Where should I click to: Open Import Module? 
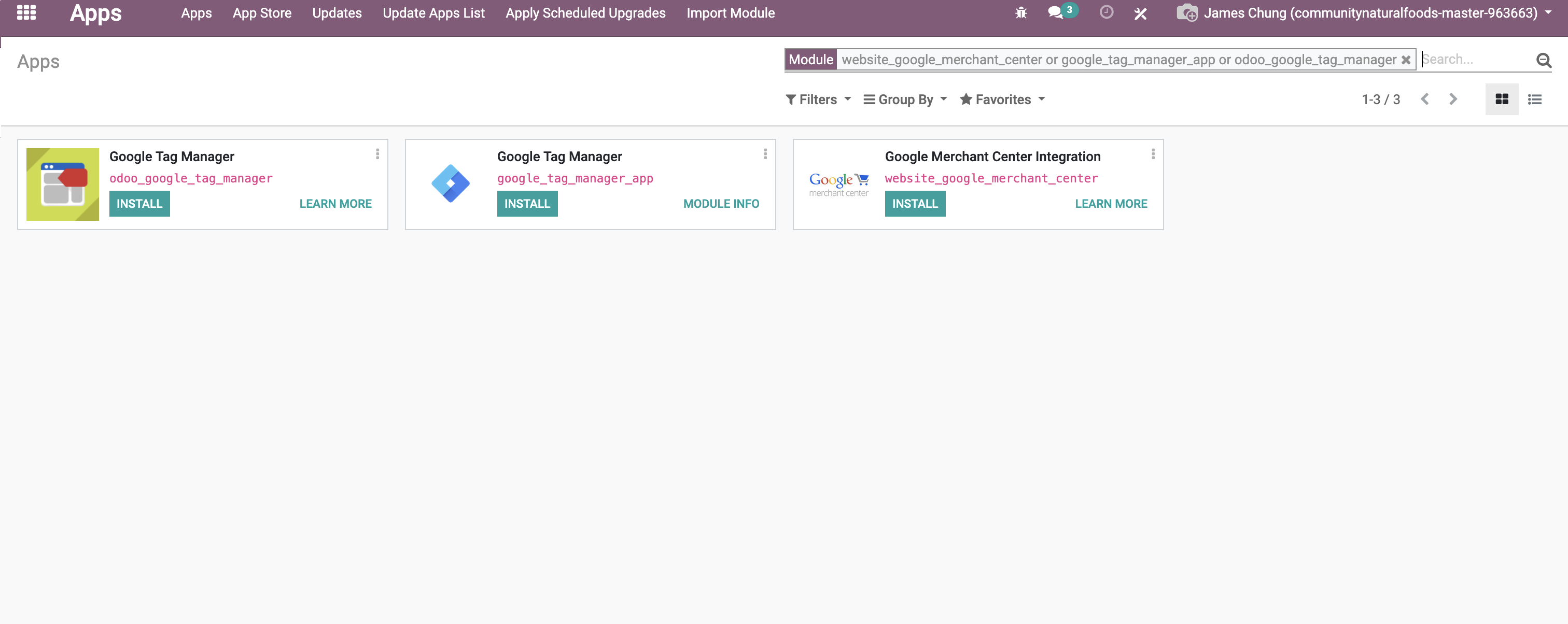(x=731, y=13)
